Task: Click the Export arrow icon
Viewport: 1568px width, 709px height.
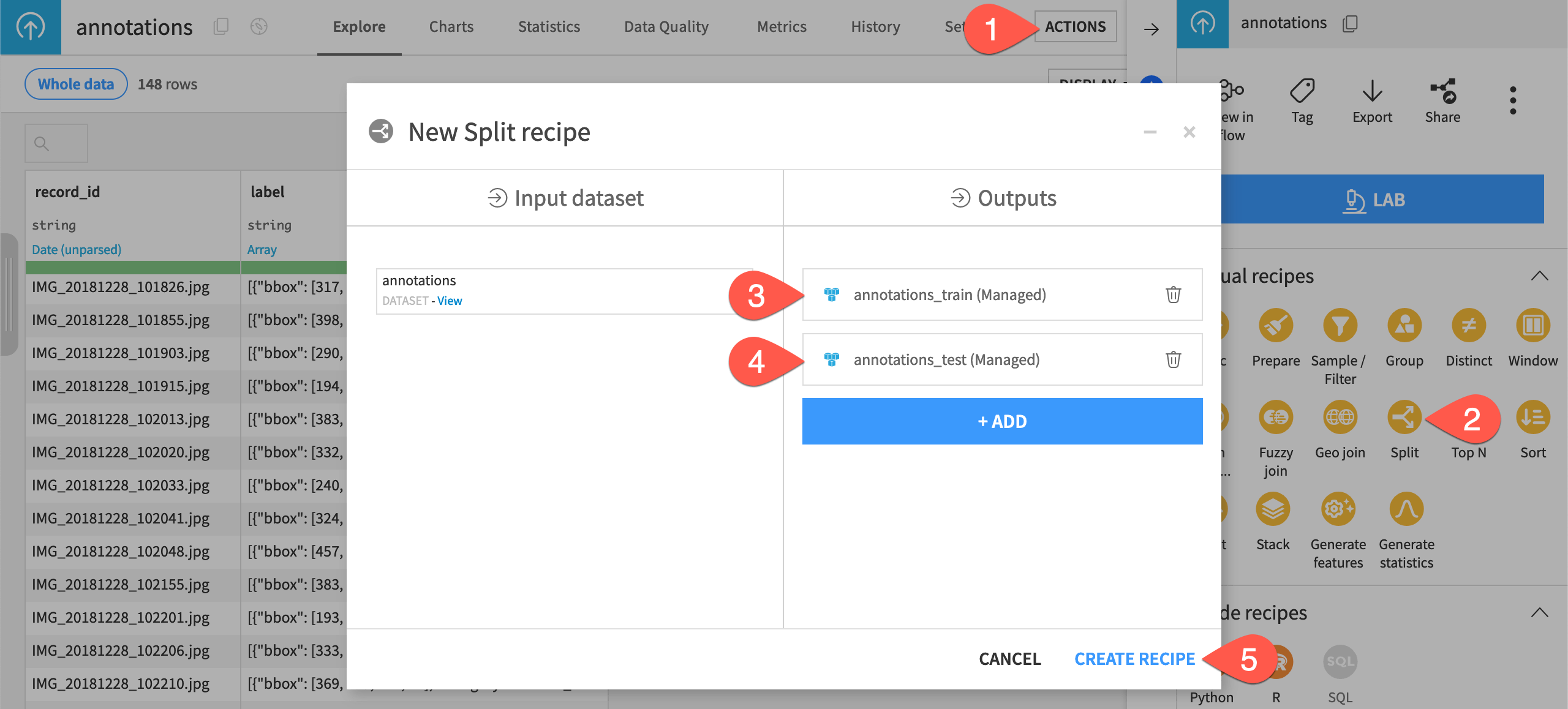Action: (x=1372, y=91)
